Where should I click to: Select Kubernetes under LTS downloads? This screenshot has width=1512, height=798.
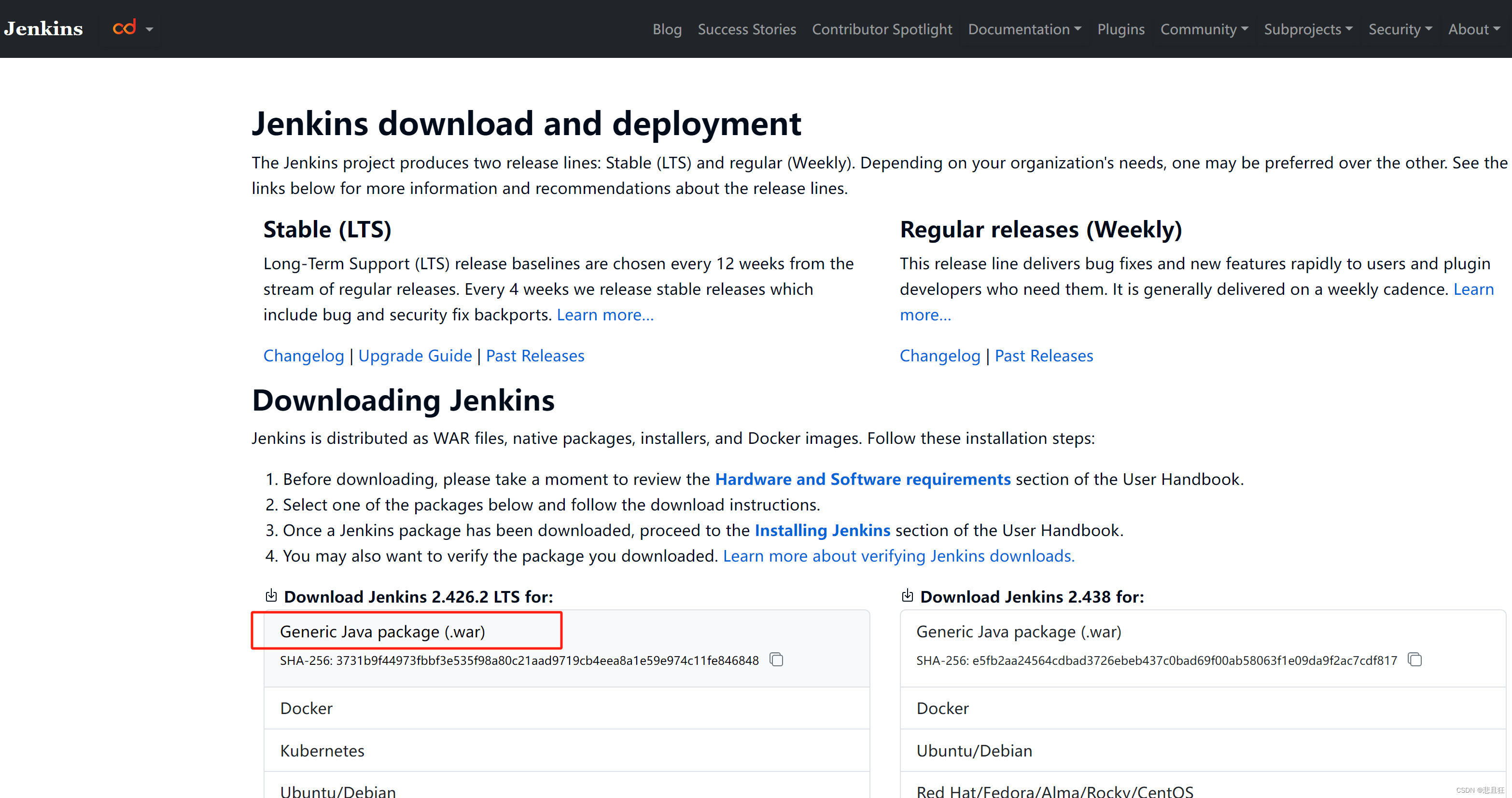click(566, 750)
